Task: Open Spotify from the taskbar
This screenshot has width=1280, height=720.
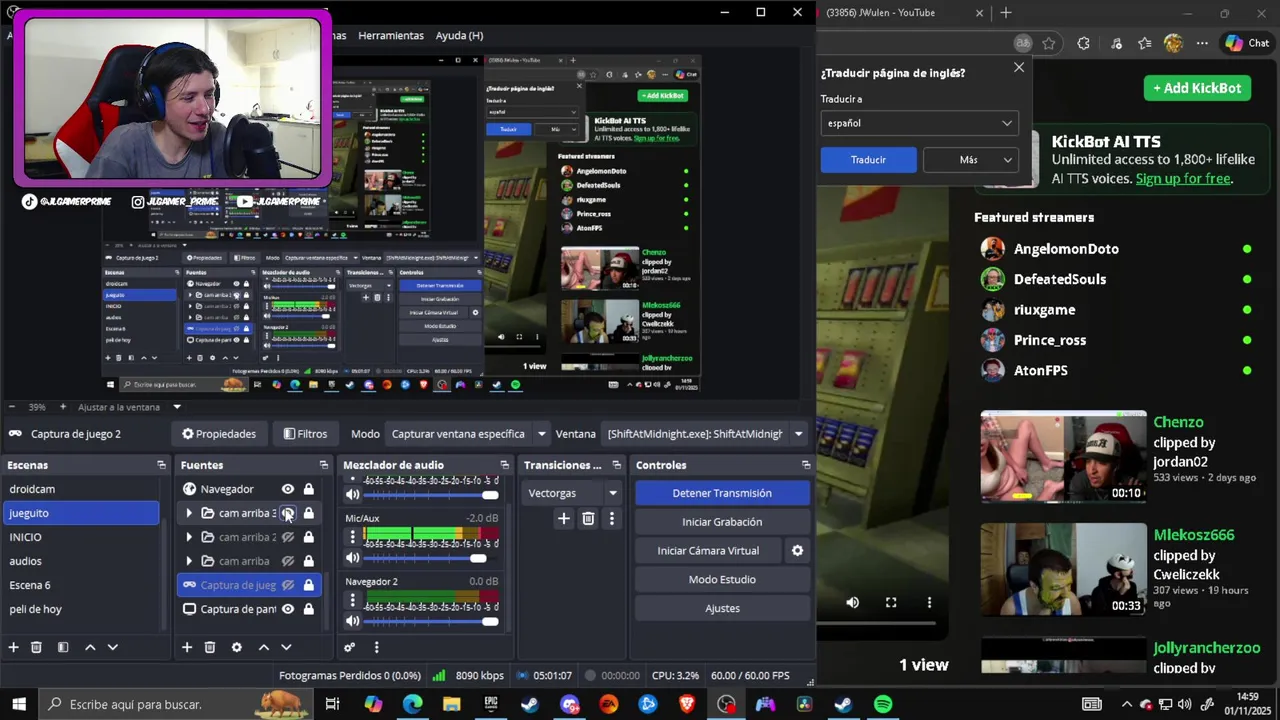Action: (883, 704)
